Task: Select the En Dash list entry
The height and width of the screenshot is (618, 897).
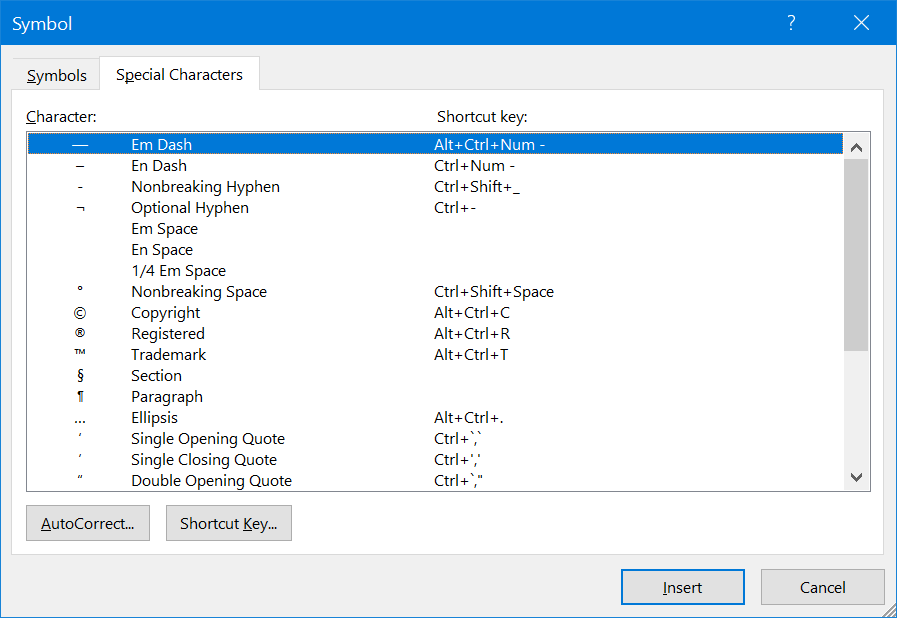Action: (x=158, y=166)
